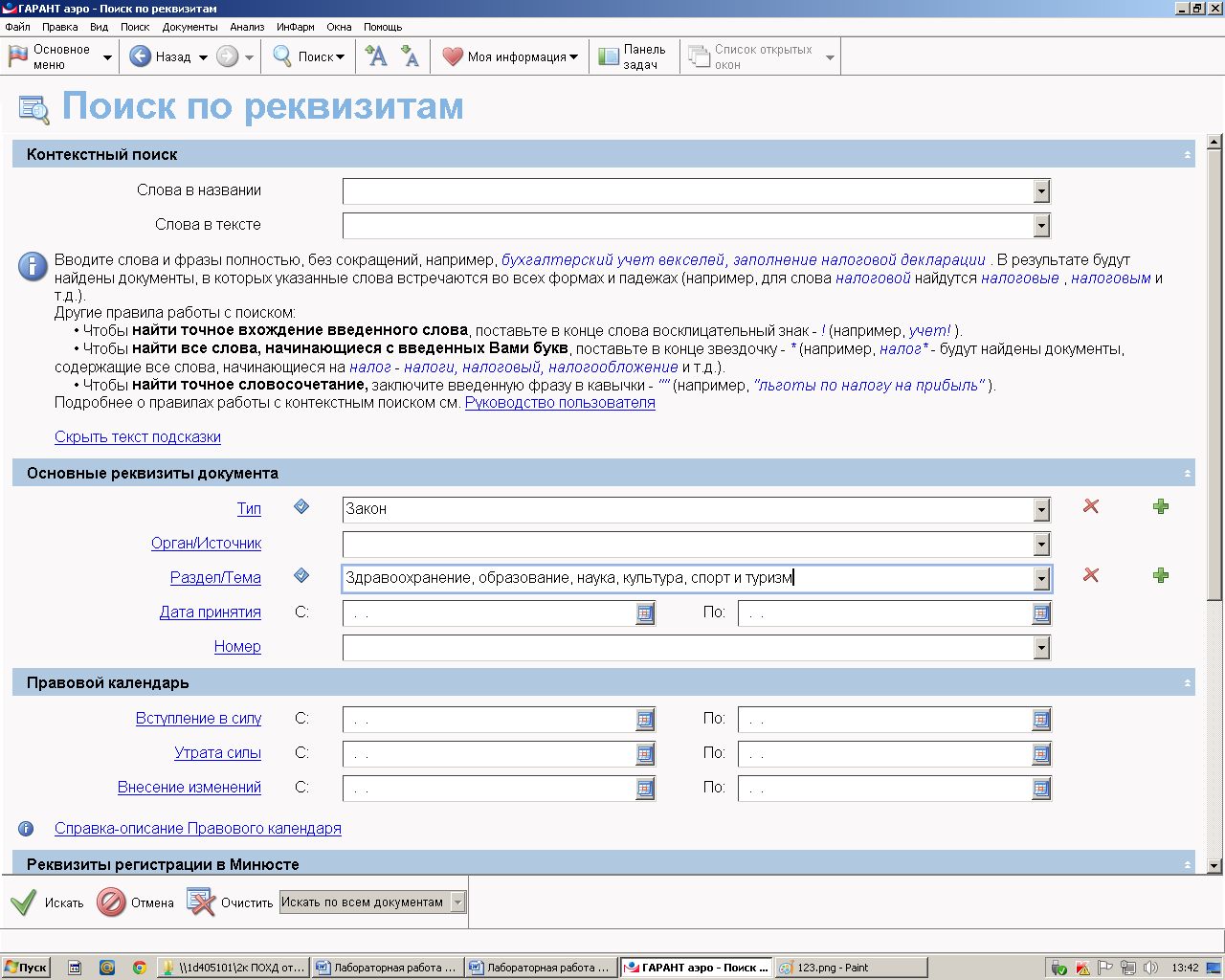
Task: Open calendar for Внесение изменений end date
Action: click(x=1041, y=789)
